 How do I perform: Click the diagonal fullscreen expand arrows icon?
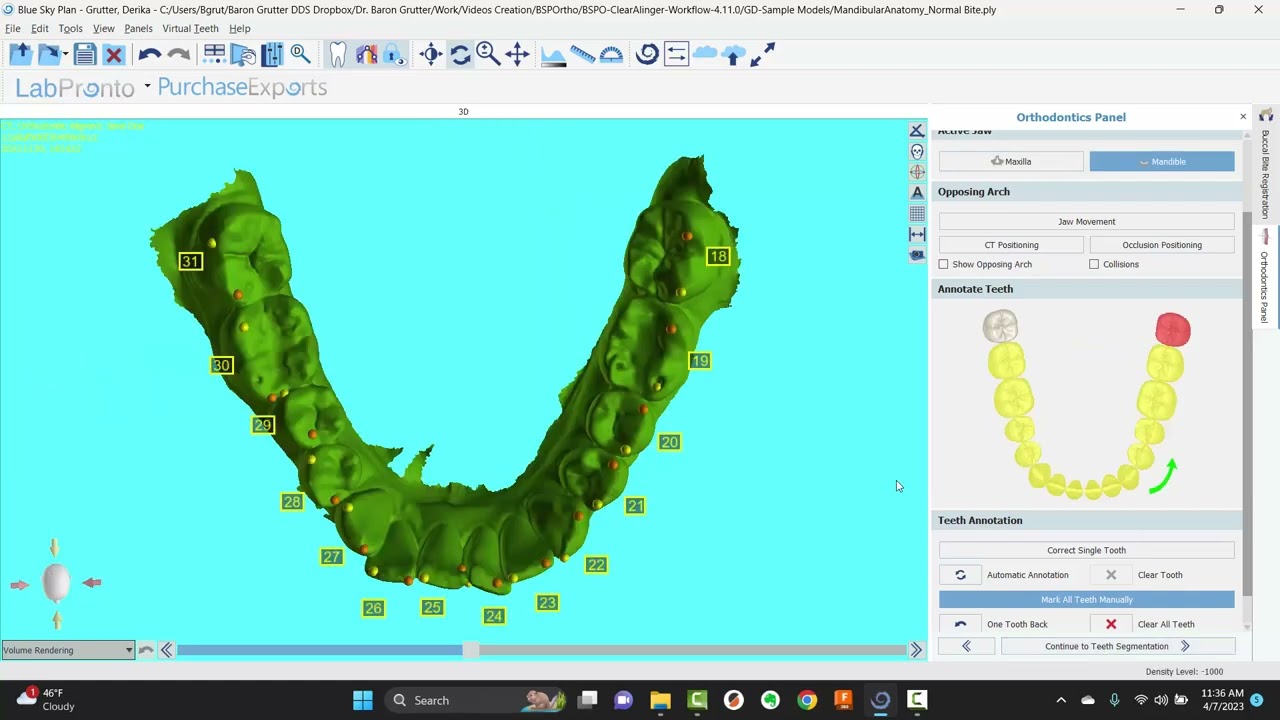tap(762, 54)
